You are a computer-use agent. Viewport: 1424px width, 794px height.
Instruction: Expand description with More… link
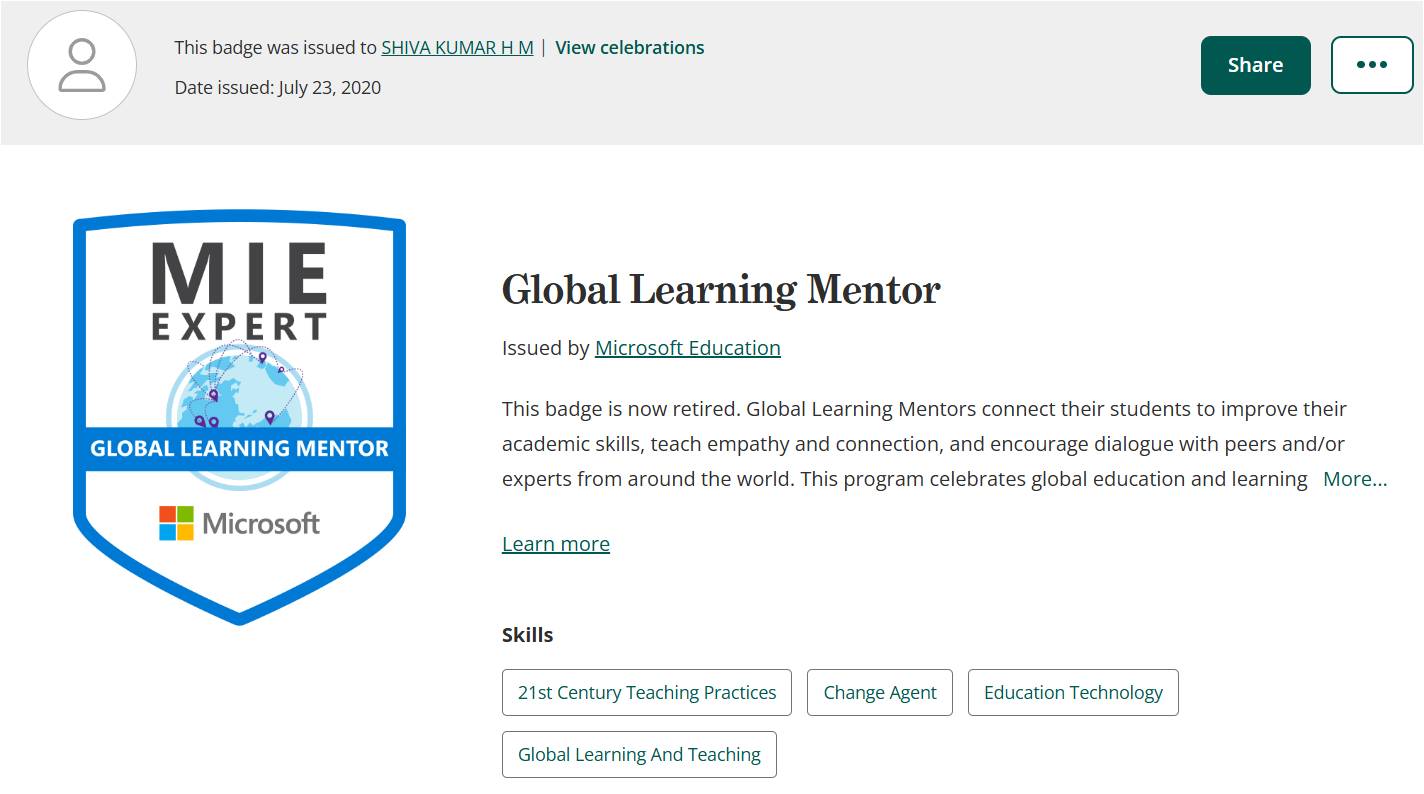pyautogui.click(x=1355, y=479)
